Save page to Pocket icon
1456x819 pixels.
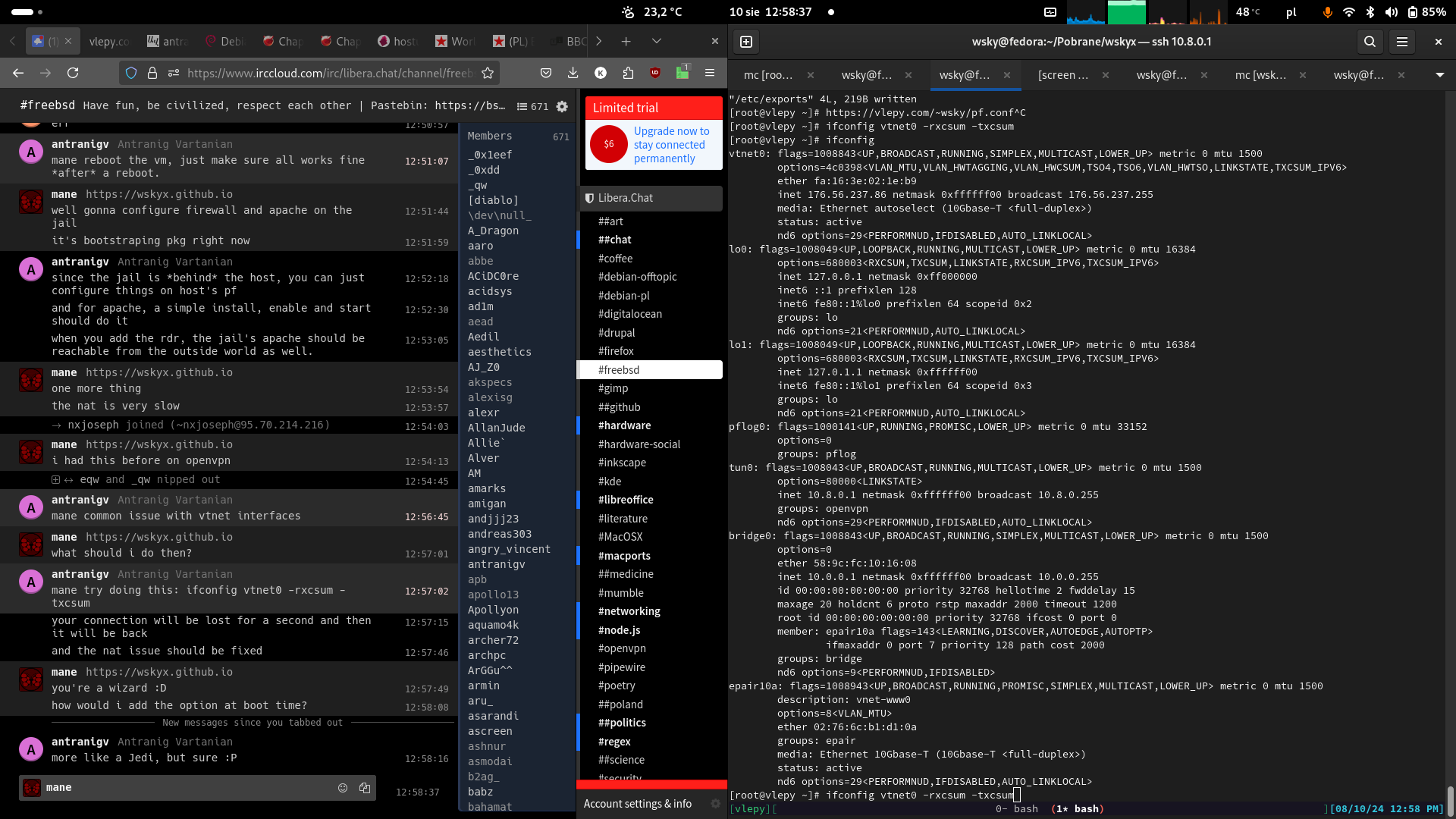pos(546,73)
